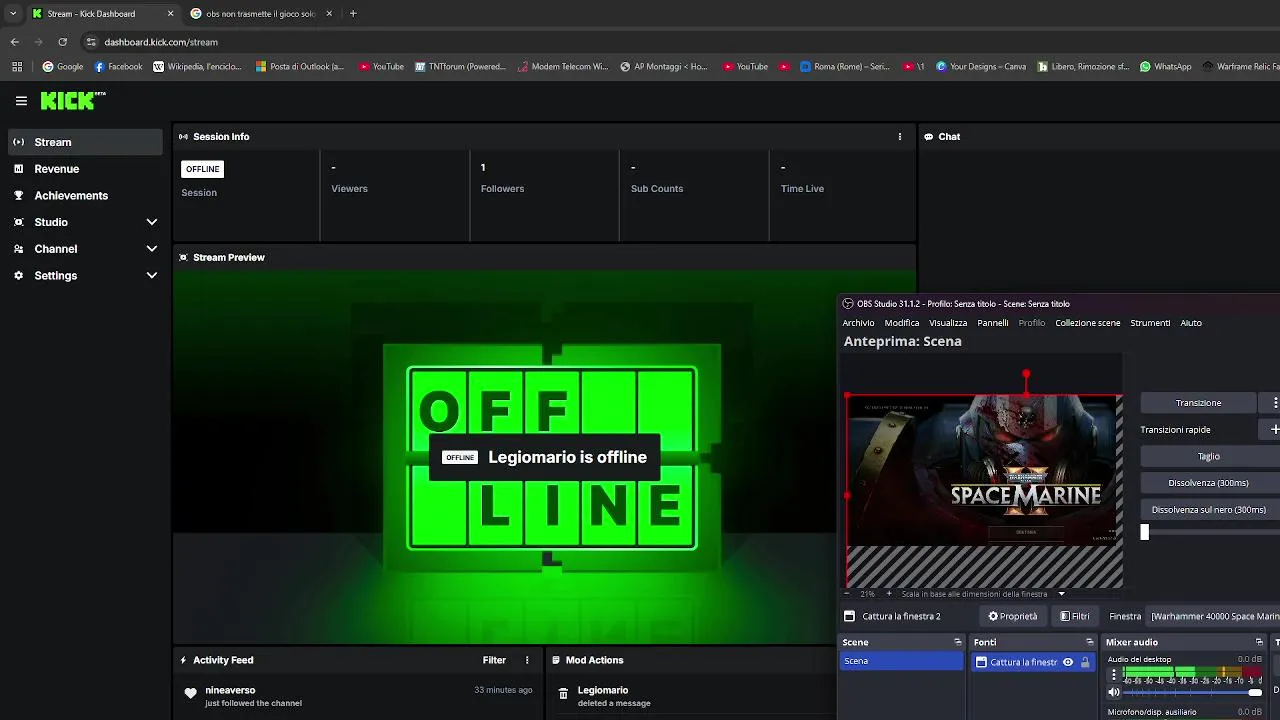Reload the Kick dashboard page
Viewport: 1280px width, 720px height.
(62, 42)
